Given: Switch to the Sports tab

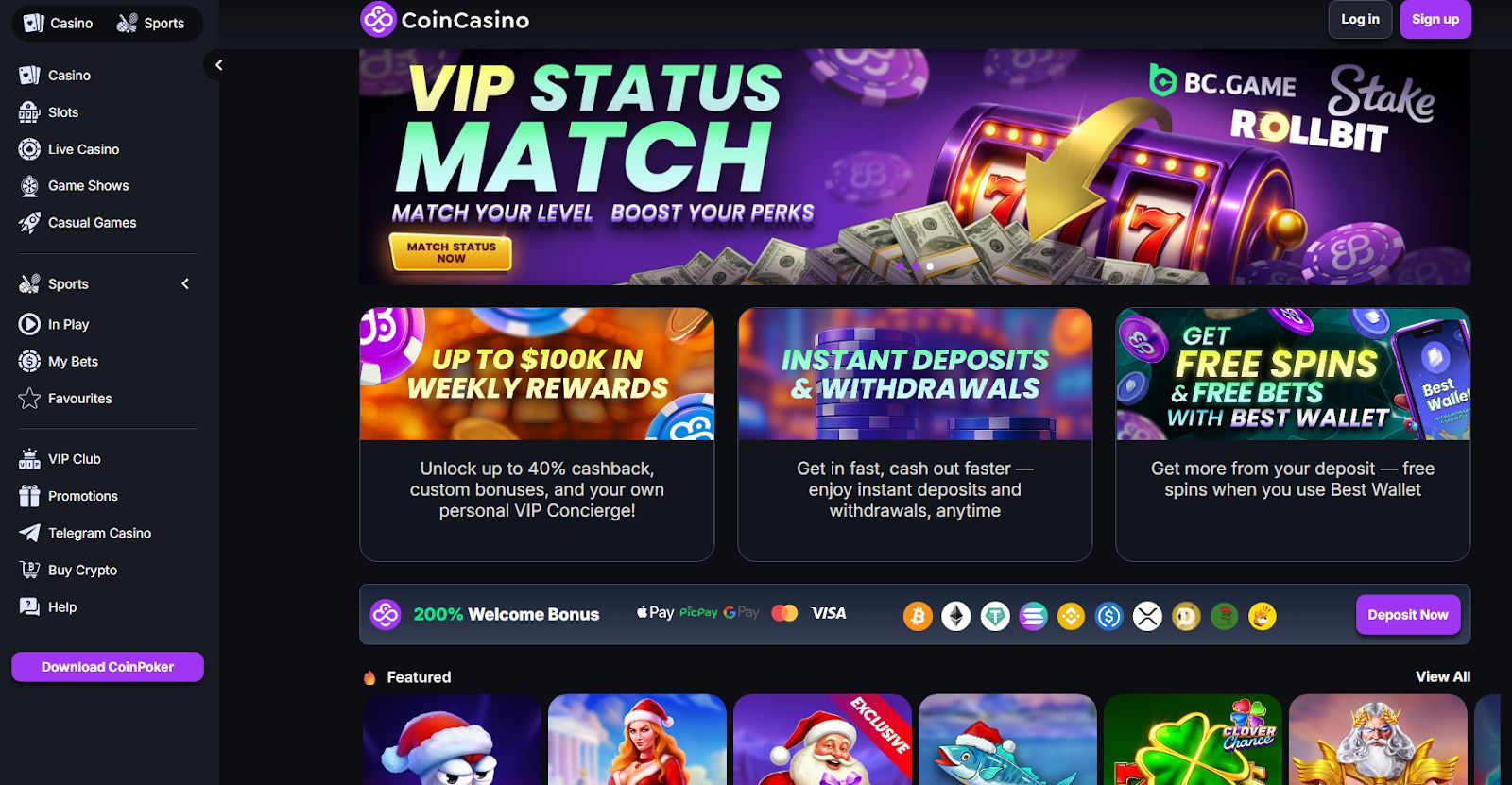Looking at the screenshot, I should pos(150,23).
